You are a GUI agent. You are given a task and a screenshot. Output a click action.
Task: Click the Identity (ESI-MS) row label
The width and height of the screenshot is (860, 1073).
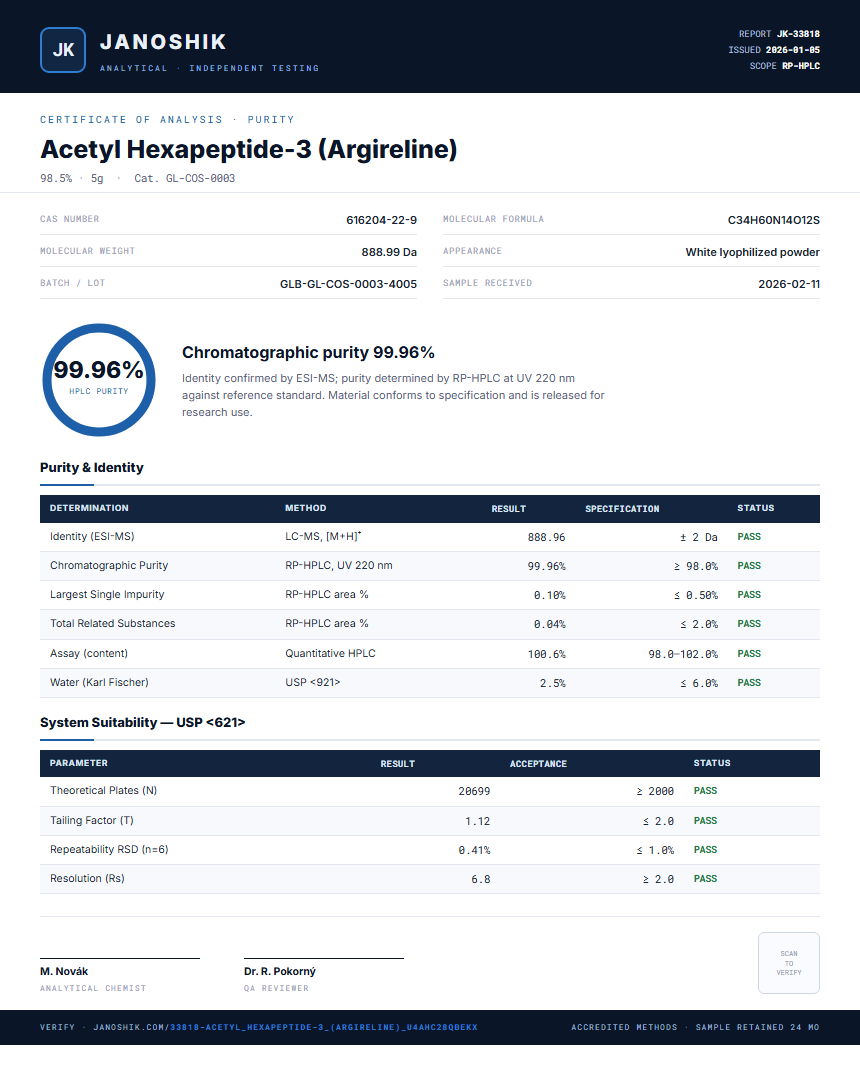click(92, 536)
